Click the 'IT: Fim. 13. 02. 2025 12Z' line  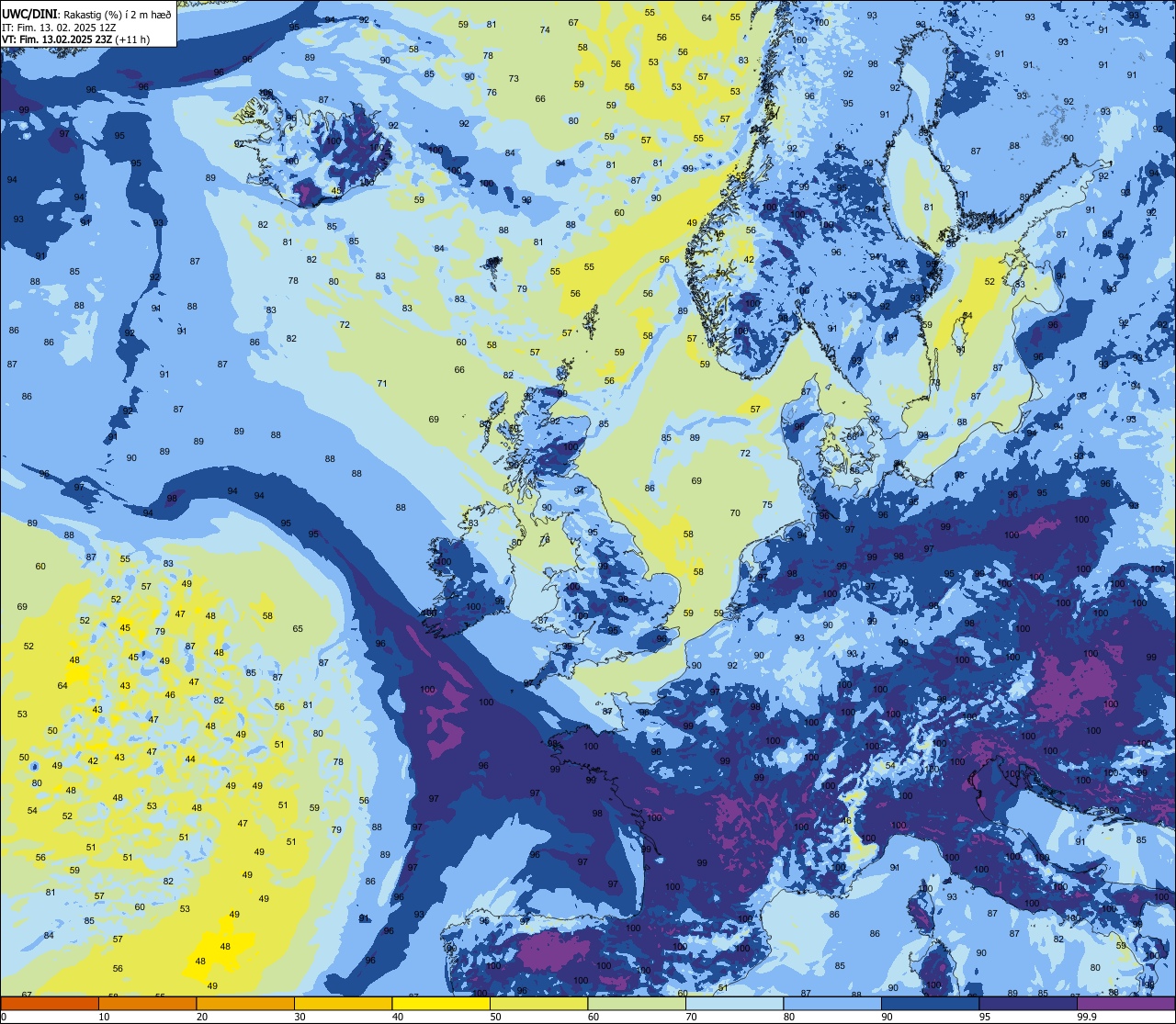click(x=59, y=28)
